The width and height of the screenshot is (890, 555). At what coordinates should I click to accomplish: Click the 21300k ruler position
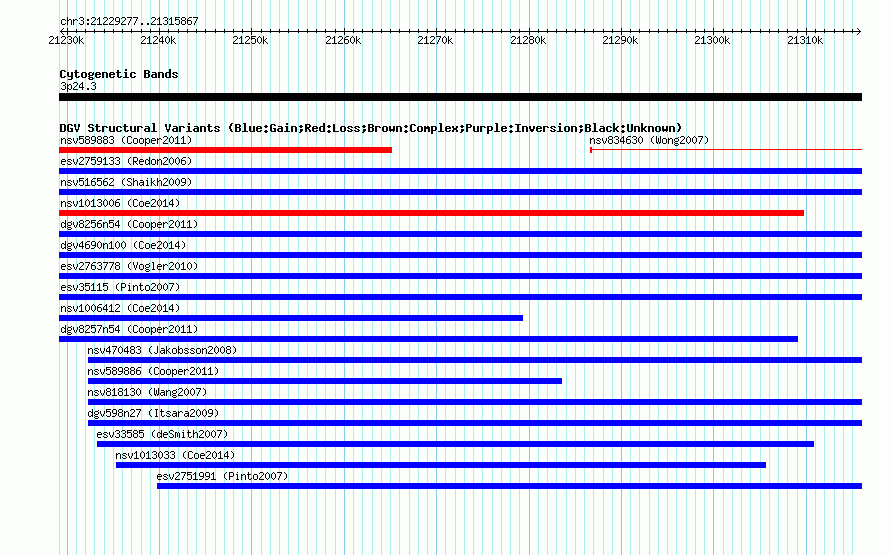(712, 40)
